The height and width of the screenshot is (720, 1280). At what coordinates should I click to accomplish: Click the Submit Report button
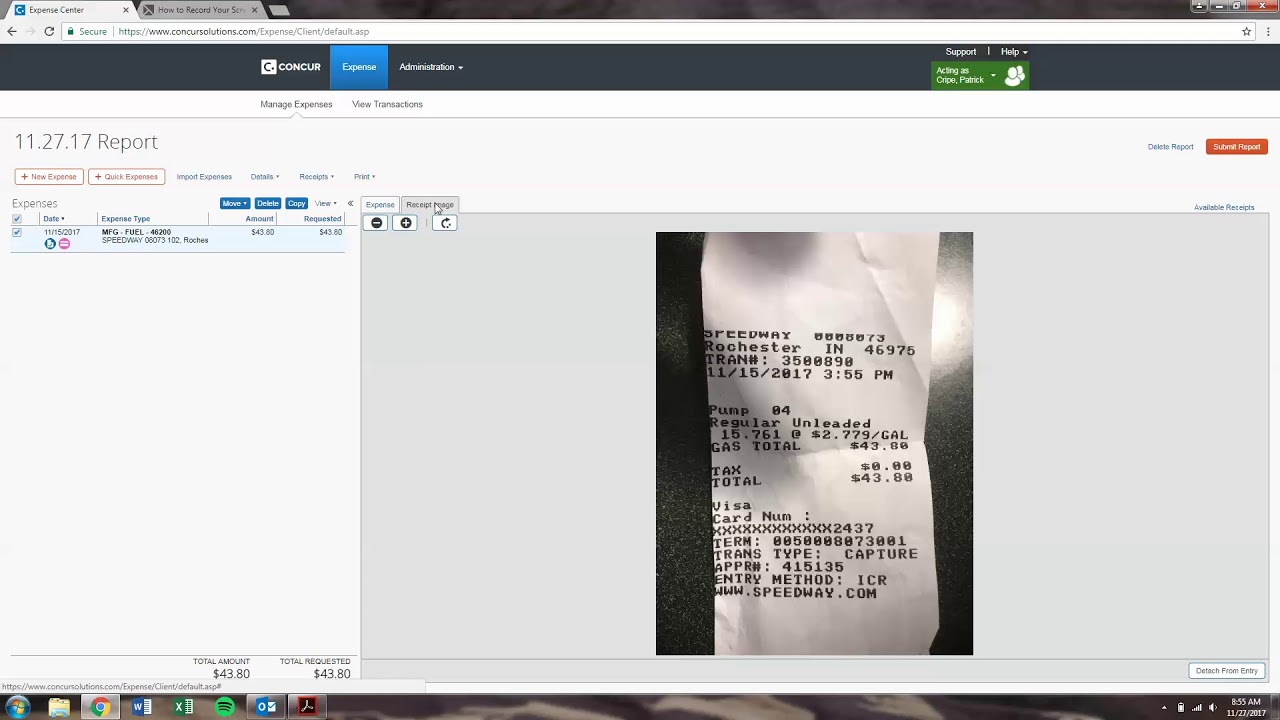[1237, 147]
